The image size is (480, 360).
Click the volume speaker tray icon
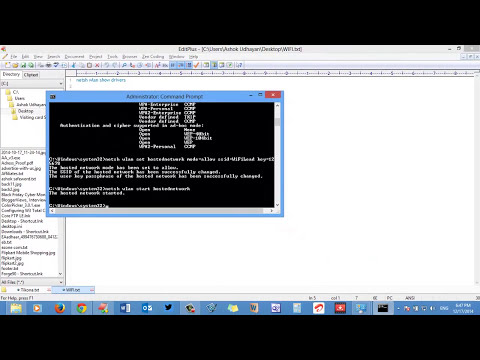(x=432, y=308)
